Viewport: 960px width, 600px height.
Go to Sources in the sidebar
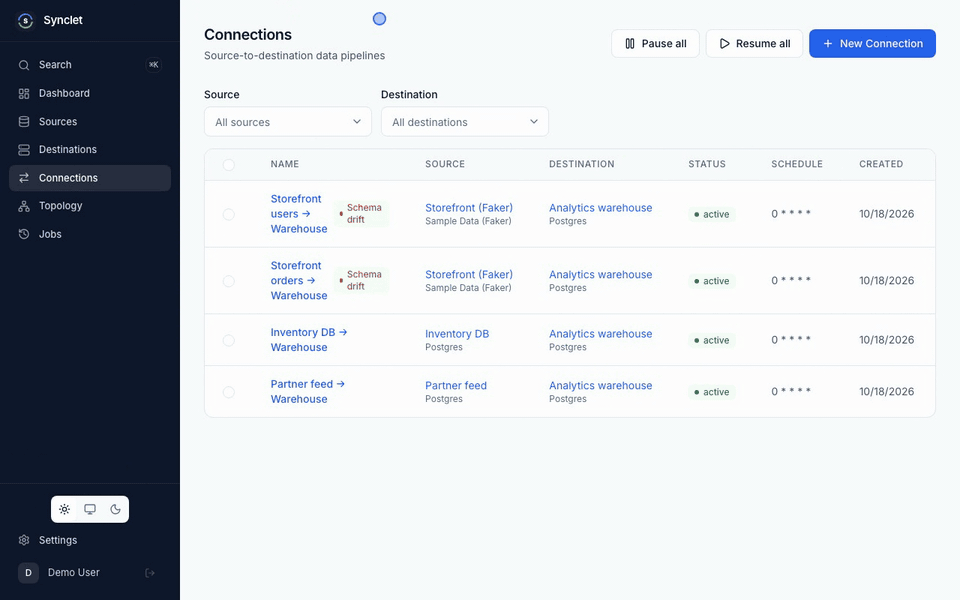point(90,122)
